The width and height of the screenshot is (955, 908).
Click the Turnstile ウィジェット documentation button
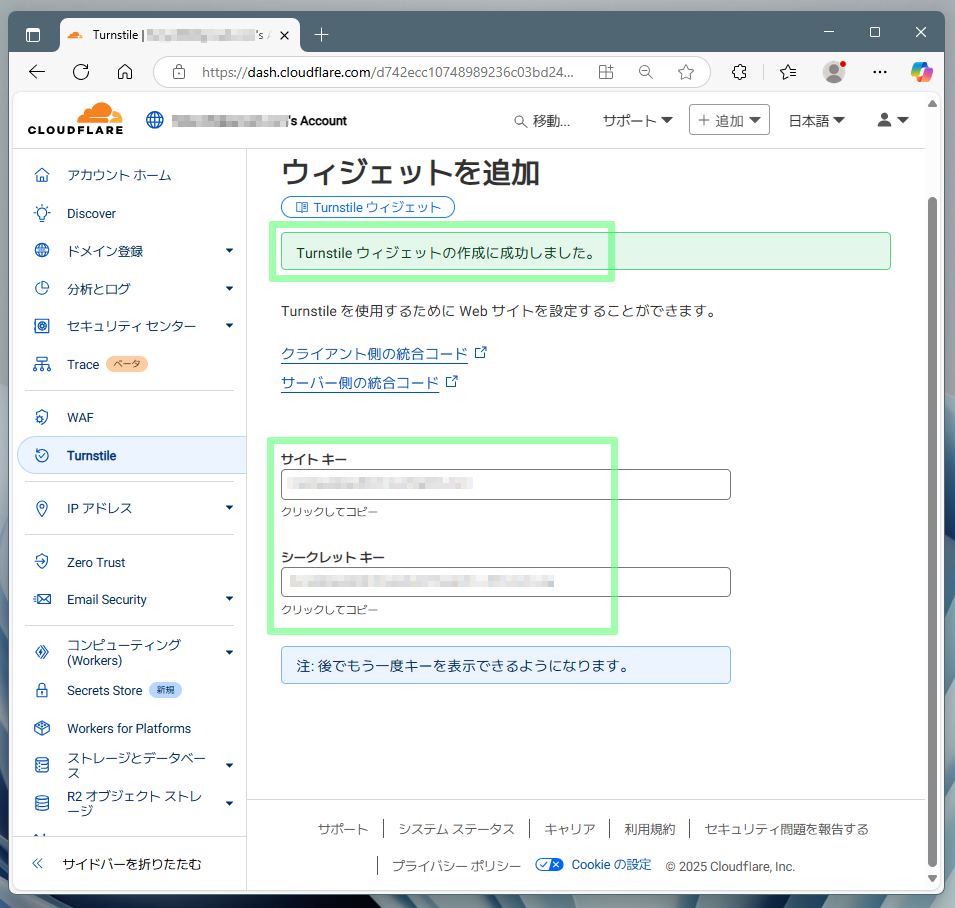(x=368, y=207)
